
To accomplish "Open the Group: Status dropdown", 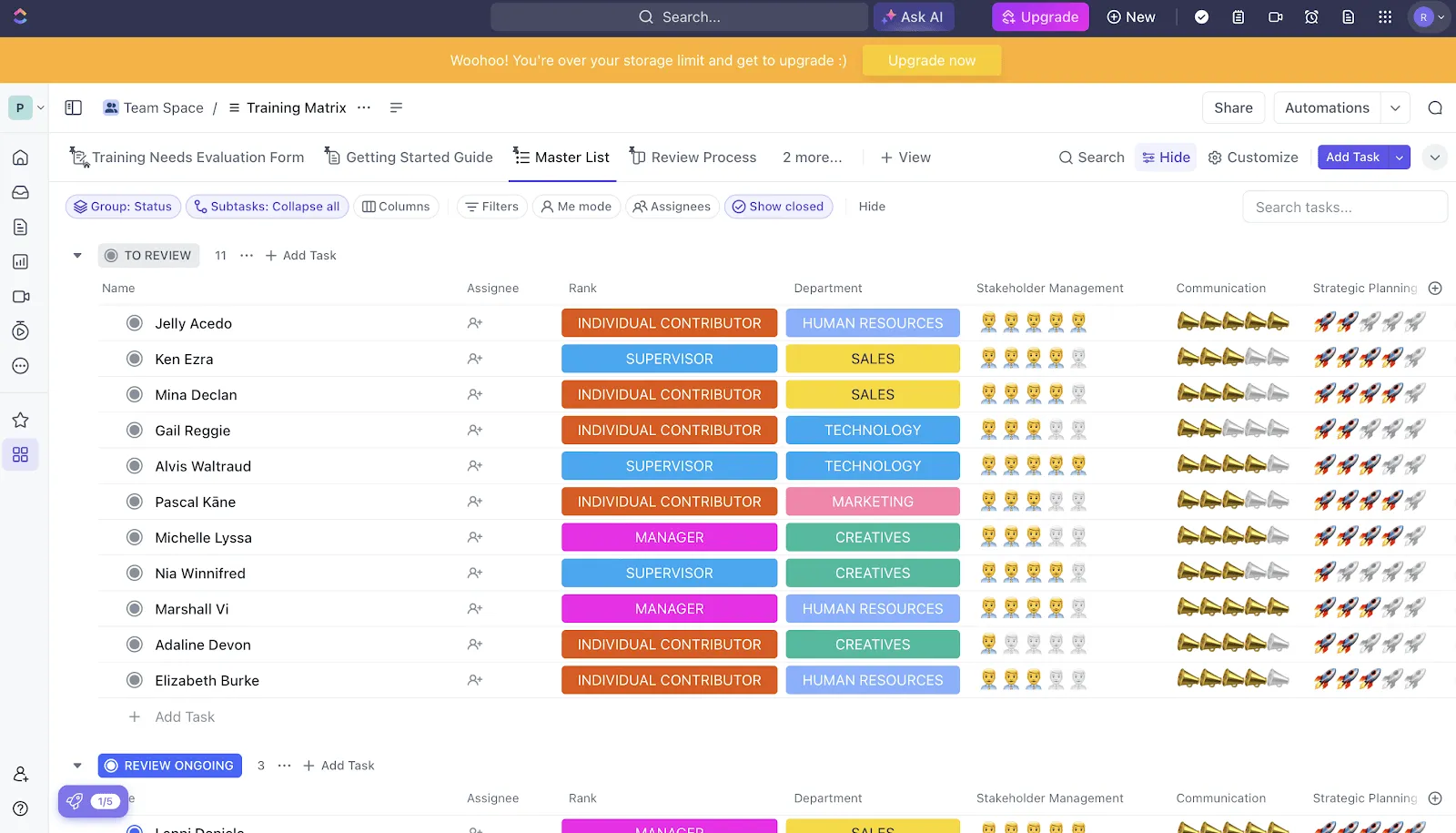I will tap(123, 207).
